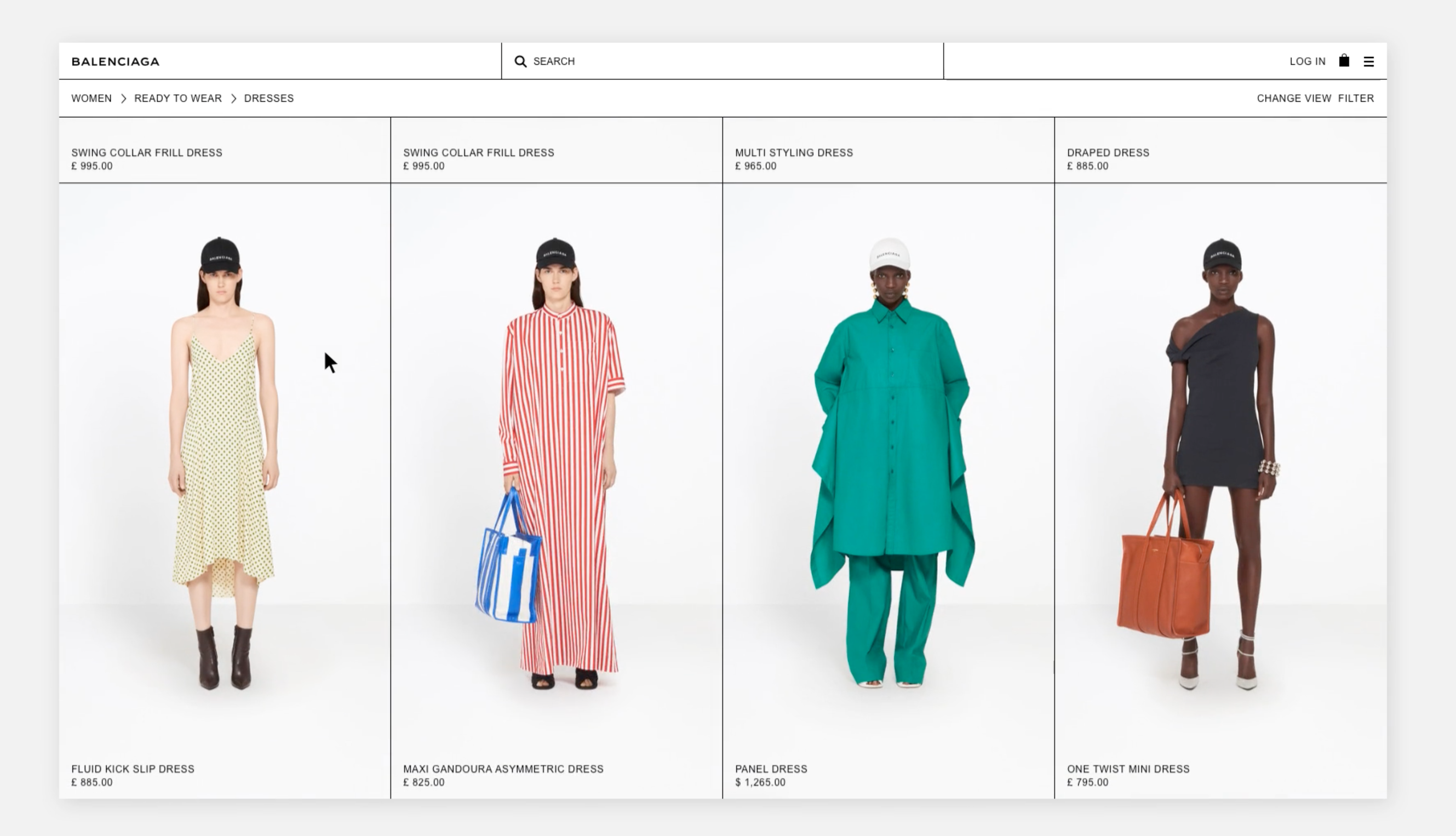The width and height of the screenshot is (1456, 836).
Task: Click the Multi Styling Dress title
Action: 793,153
